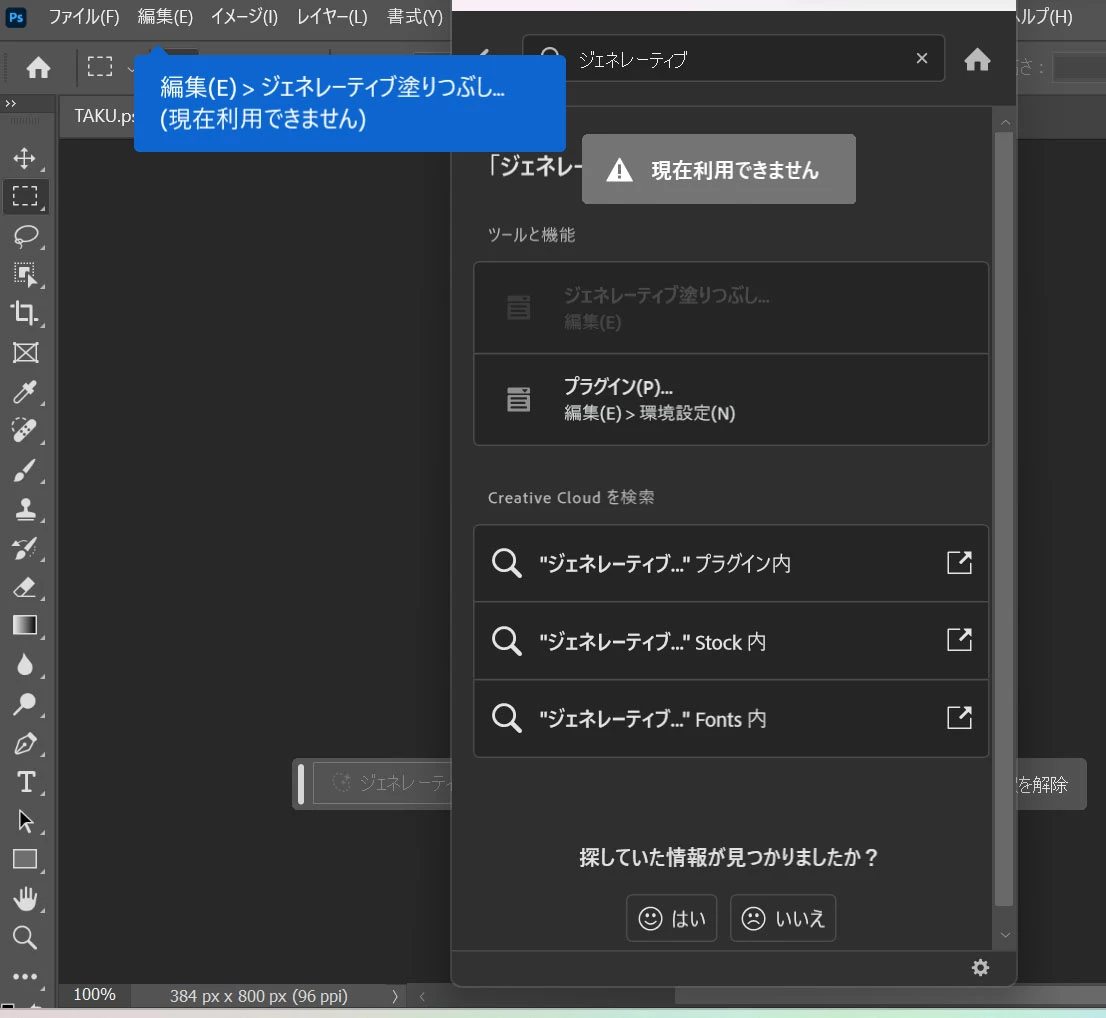Image resolution: width=1106 pixels, height=1018 pixels.
Task: Select the Blur tool
Action: [x=25, y=665]
